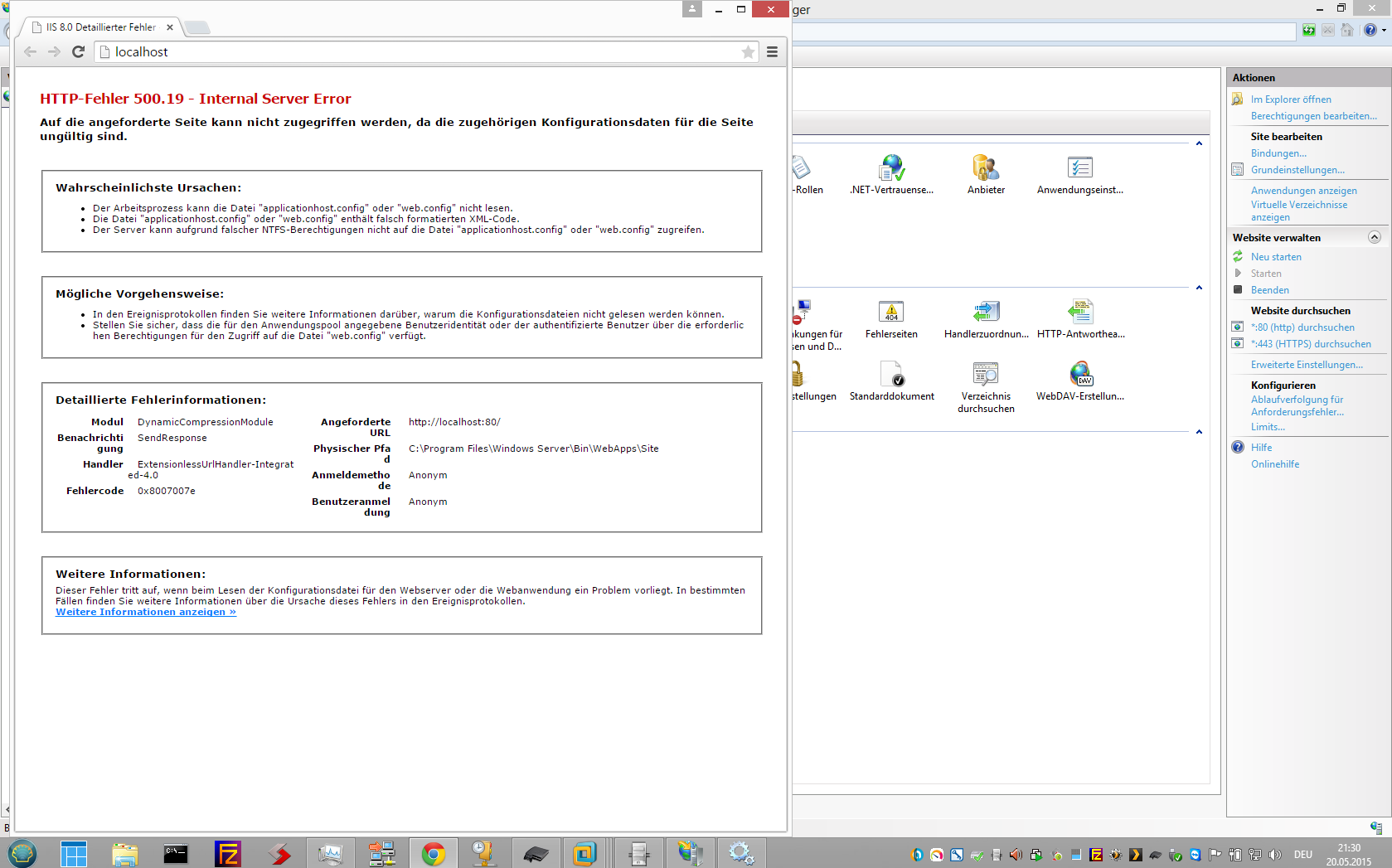Click the network tray icon

pyautogui.click(x=1255, y=855)
